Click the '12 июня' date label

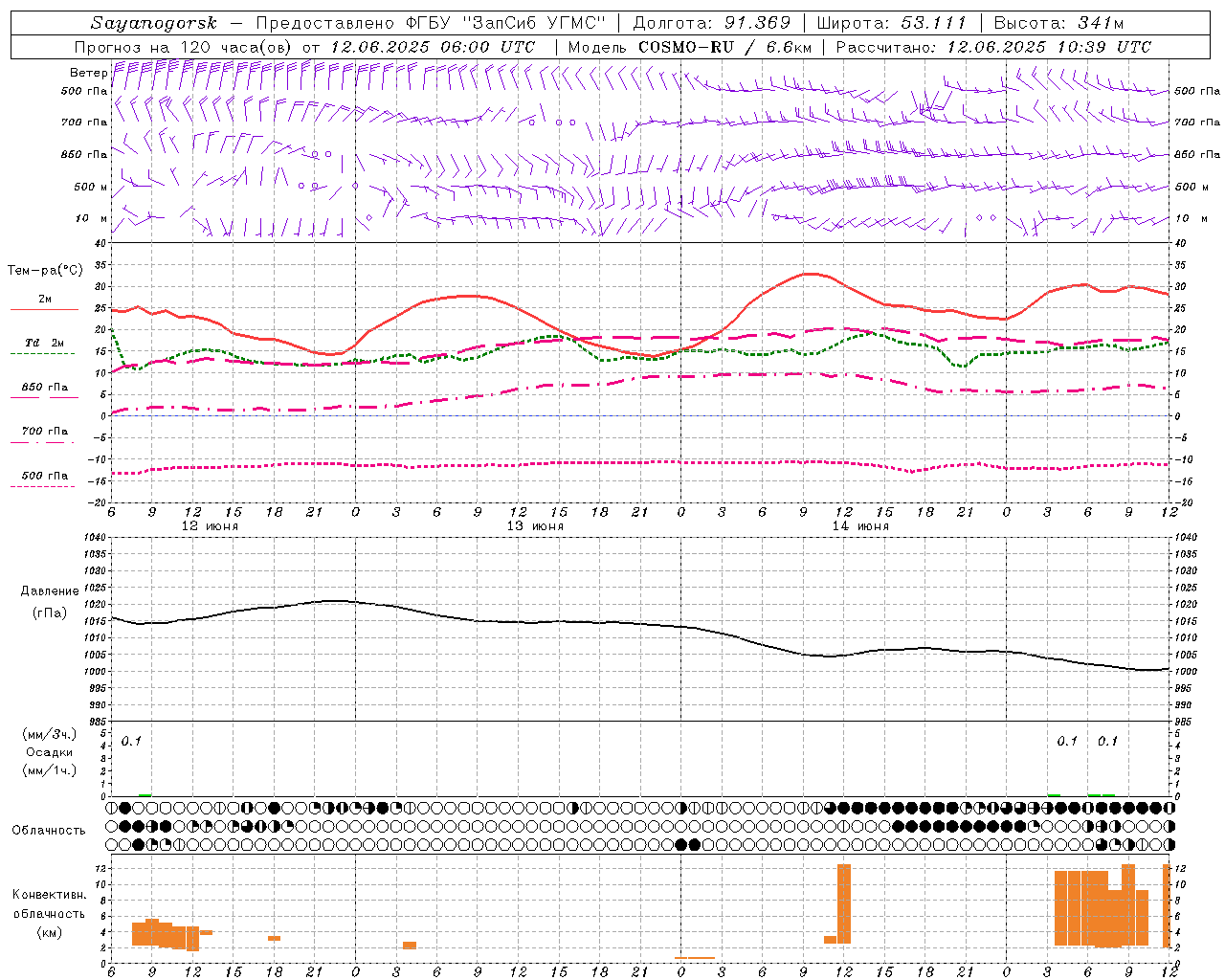210,526
